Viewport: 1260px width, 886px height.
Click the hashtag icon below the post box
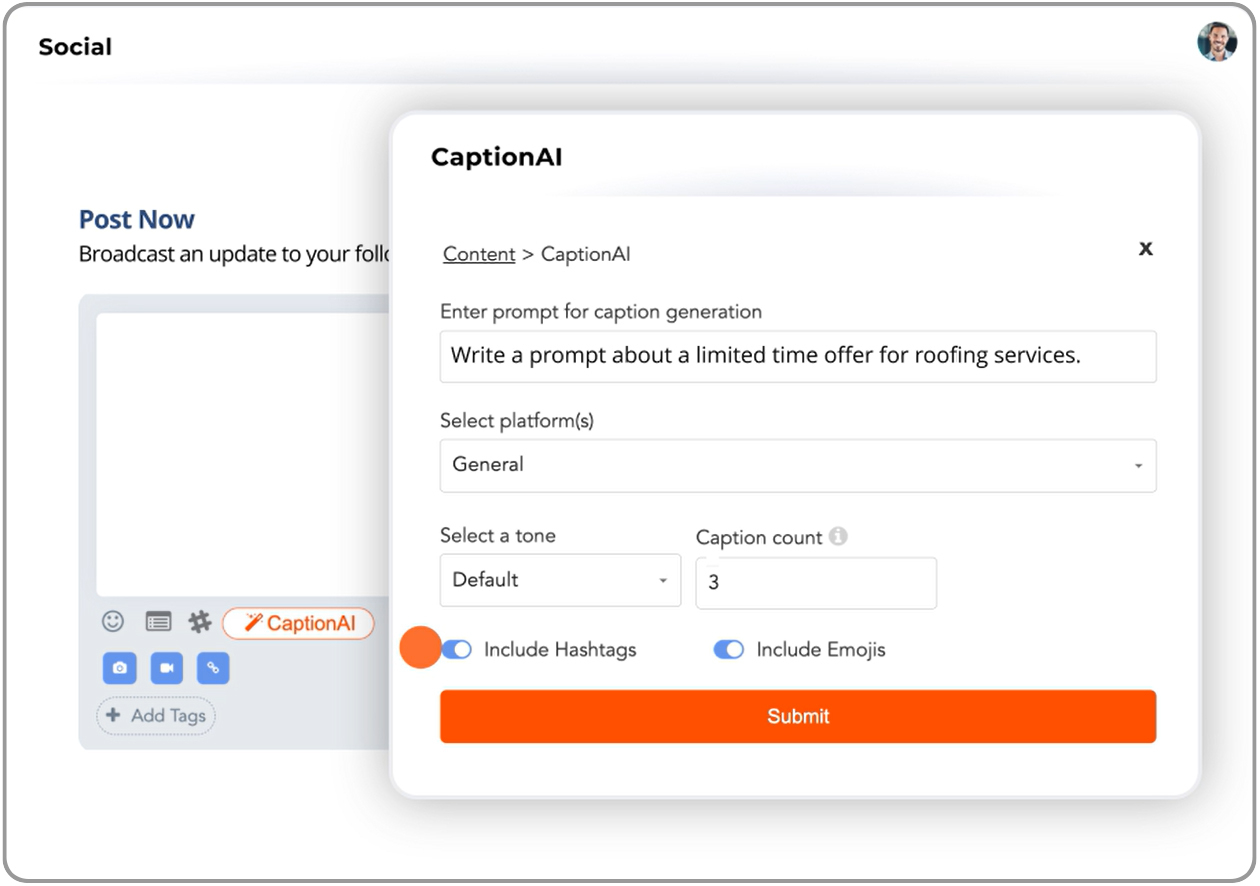200,622
